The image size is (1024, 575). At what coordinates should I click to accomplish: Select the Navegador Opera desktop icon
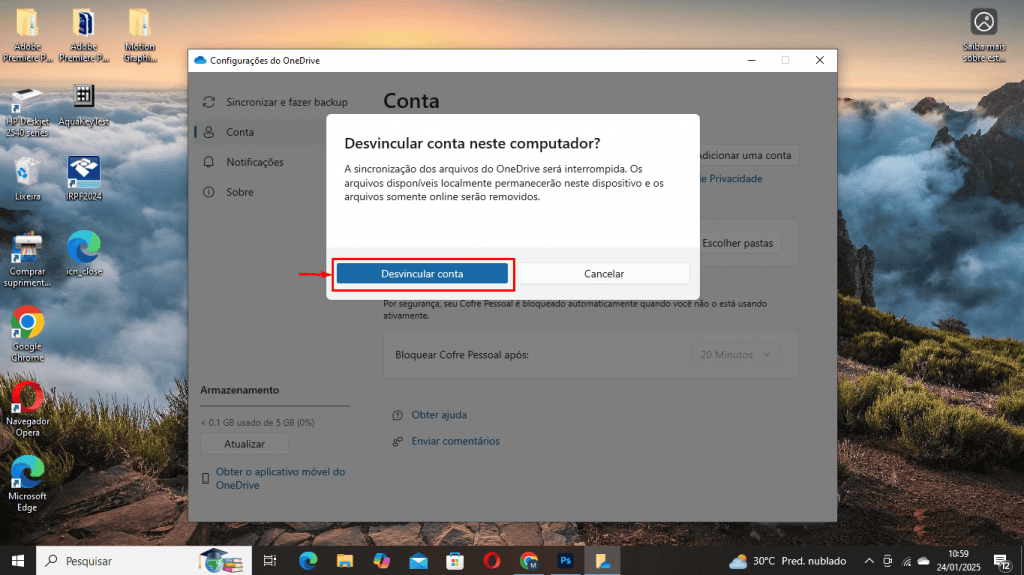tap(27, 409)
